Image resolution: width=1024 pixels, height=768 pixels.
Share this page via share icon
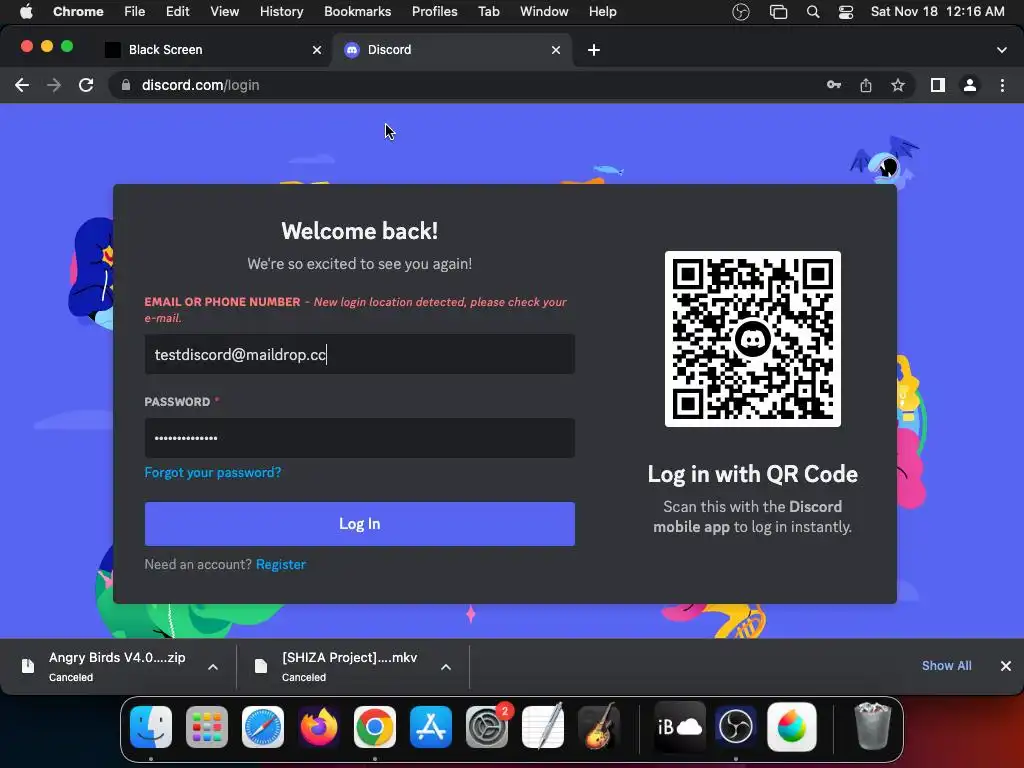point(866,85)
